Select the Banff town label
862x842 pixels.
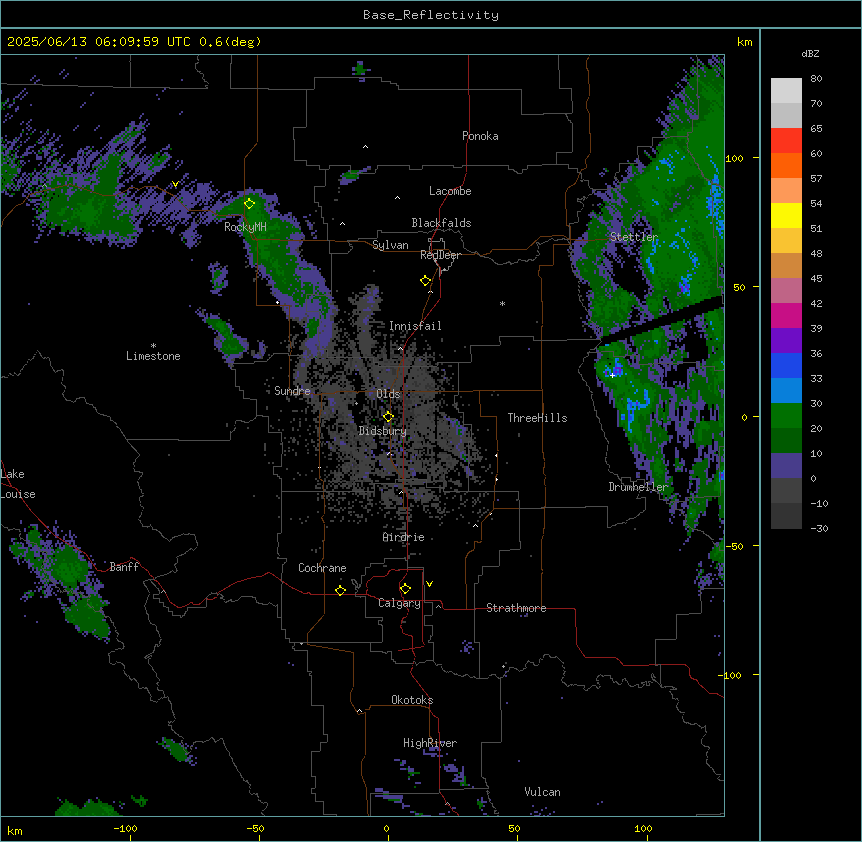pos(124,567)
